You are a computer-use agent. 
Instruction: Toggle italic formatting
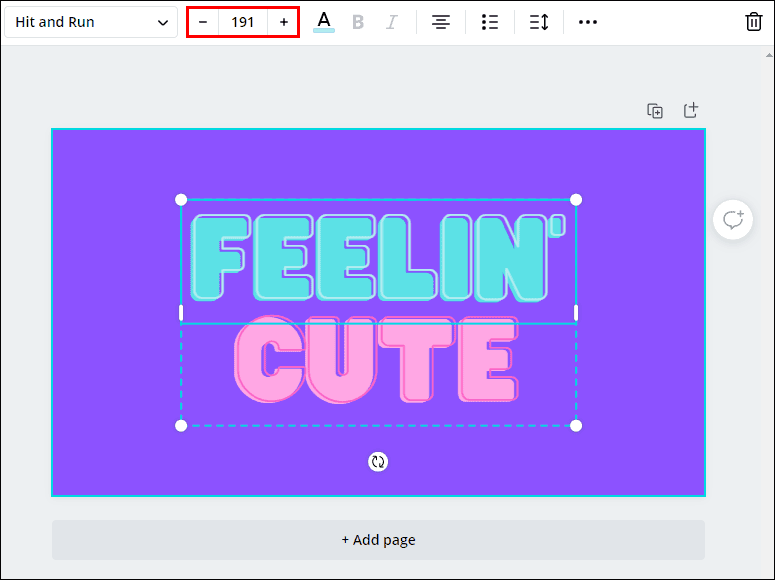(x=391, y=22)
